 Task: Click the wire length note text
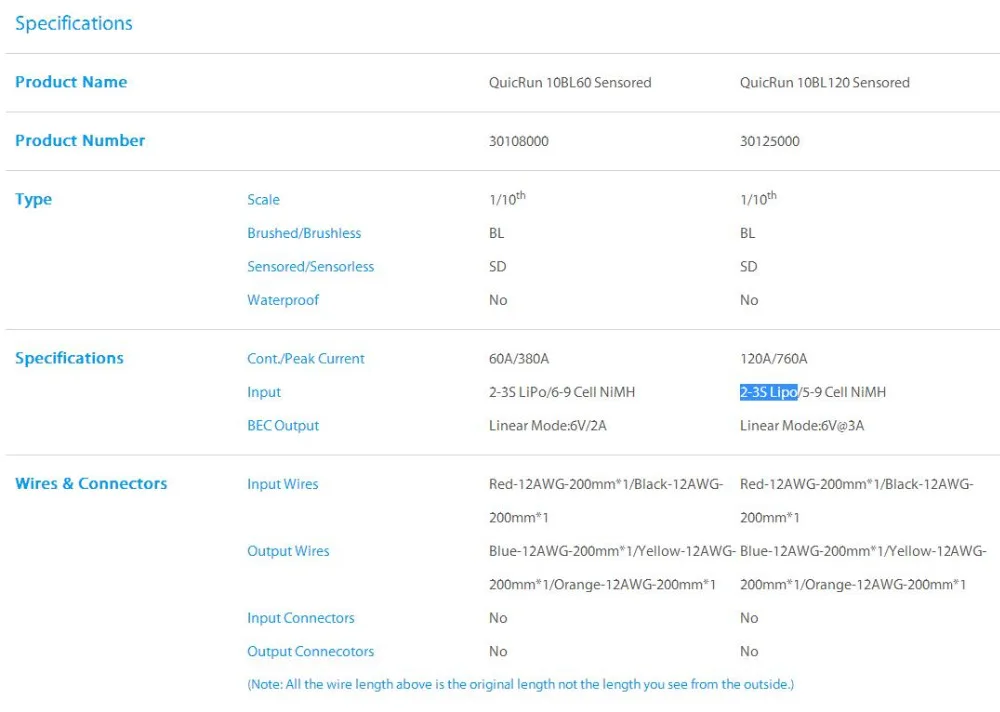tap(520, 685)
